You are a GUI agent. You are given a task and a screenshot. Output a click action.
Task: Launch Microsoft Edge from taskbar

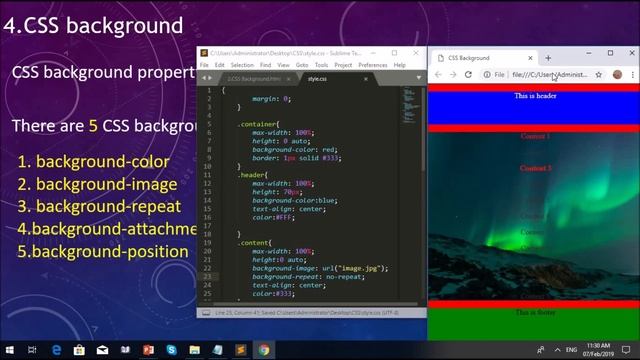click(56, 350)
